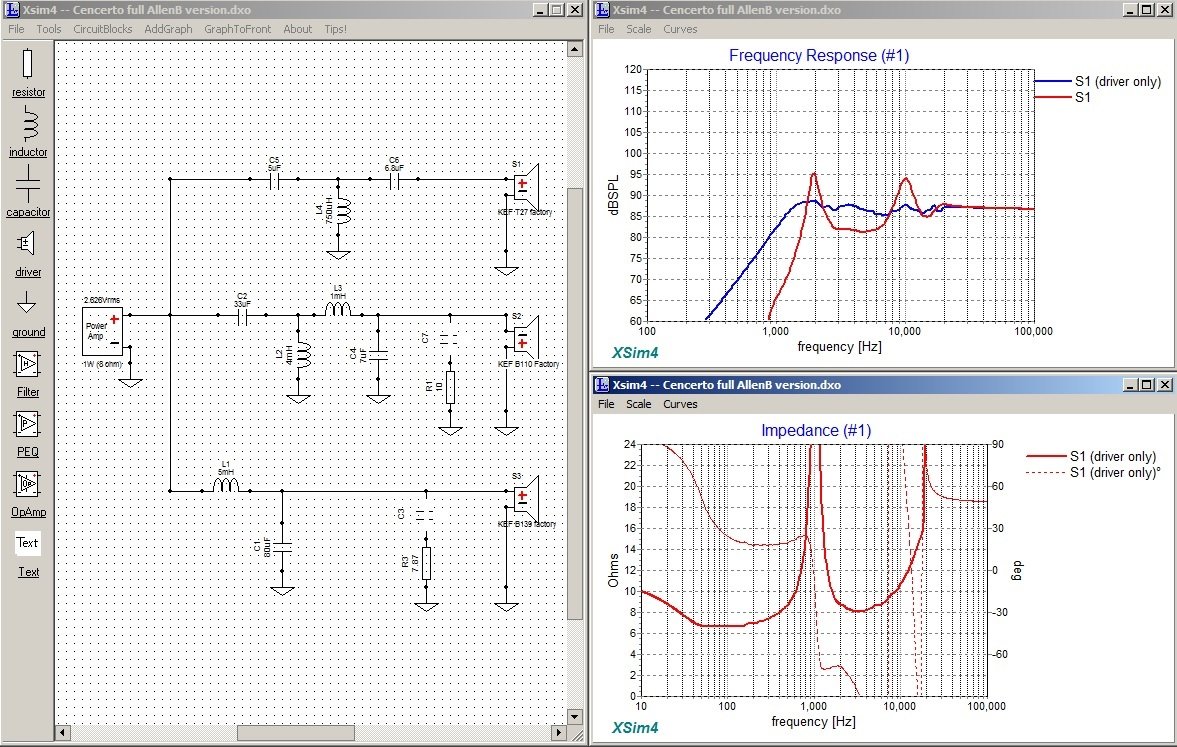Click the schematic horizontal scrollbar thumb
This screenshot has width=1177, height=747.
pyautogui.click(x=294, y=732)
